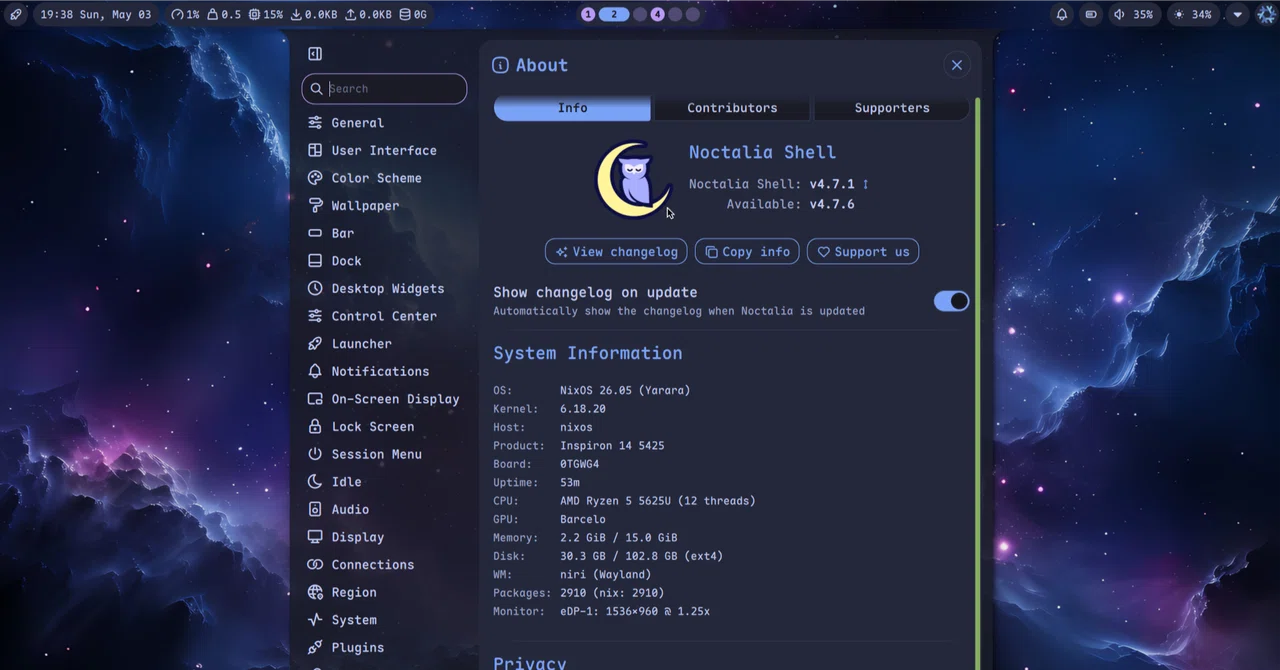Click the Dock section icon

point(315,261)
